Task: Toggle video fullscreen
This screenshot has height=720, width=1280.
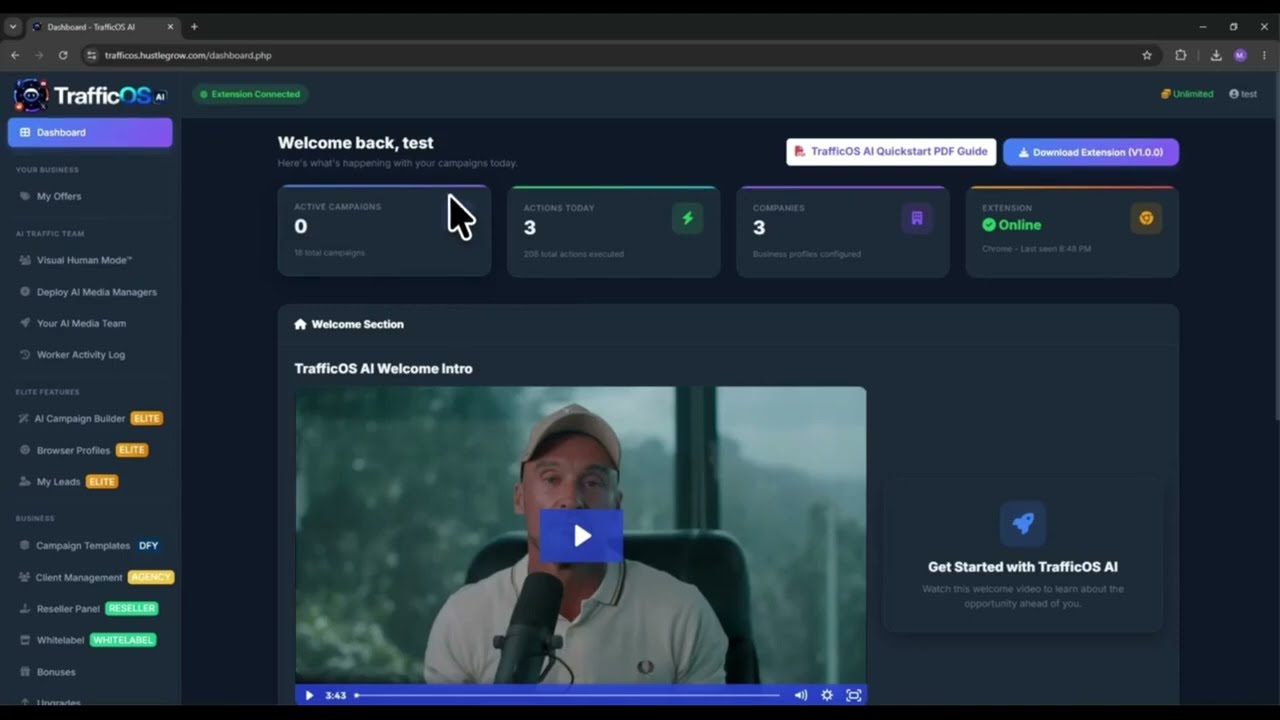Action: (x=853, y=695)
